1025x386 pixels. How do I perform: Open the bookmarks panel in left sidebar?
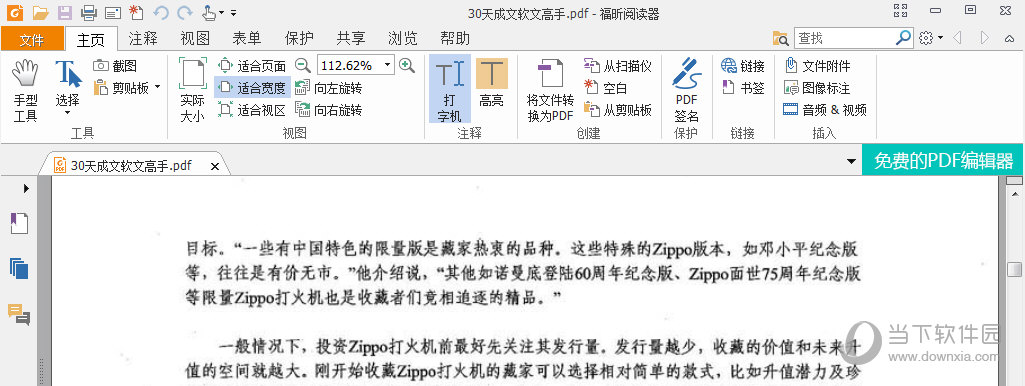pos(19,224)
